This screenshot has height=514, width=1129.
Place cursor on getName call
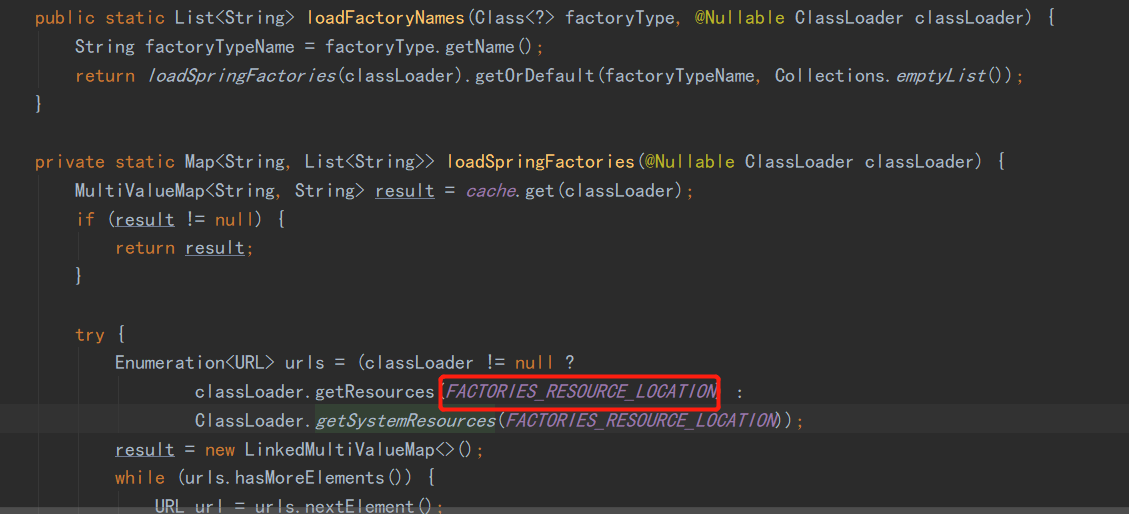tap(482, 48)
